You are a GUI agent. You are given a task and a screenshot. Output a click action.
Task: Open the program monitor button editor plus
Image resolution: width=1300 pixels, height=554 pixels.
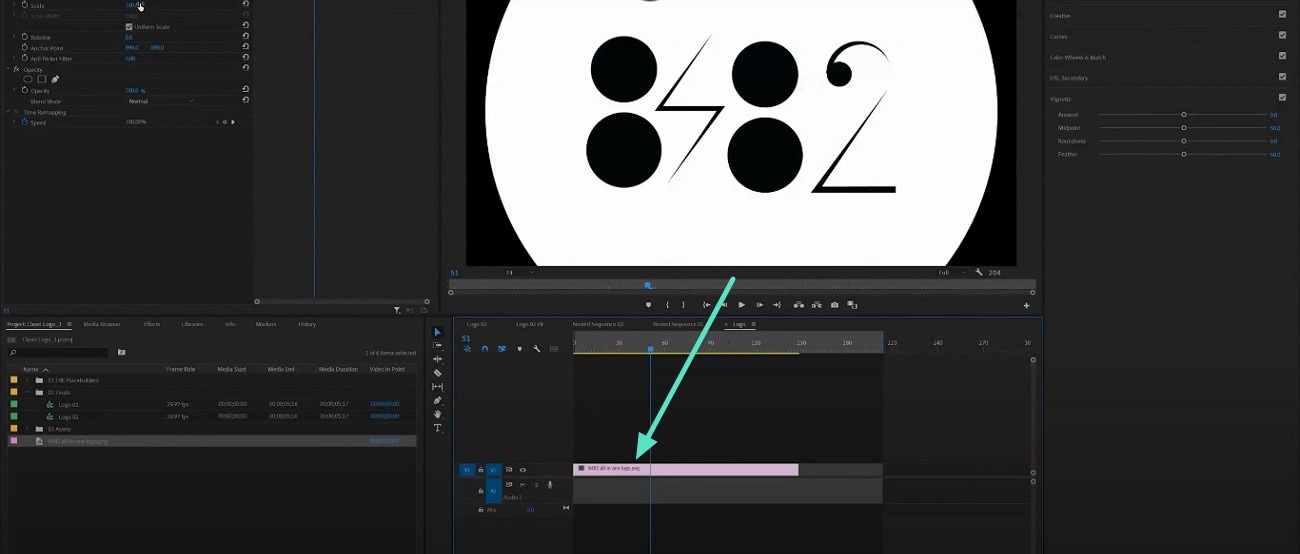tap(1026, 306)
